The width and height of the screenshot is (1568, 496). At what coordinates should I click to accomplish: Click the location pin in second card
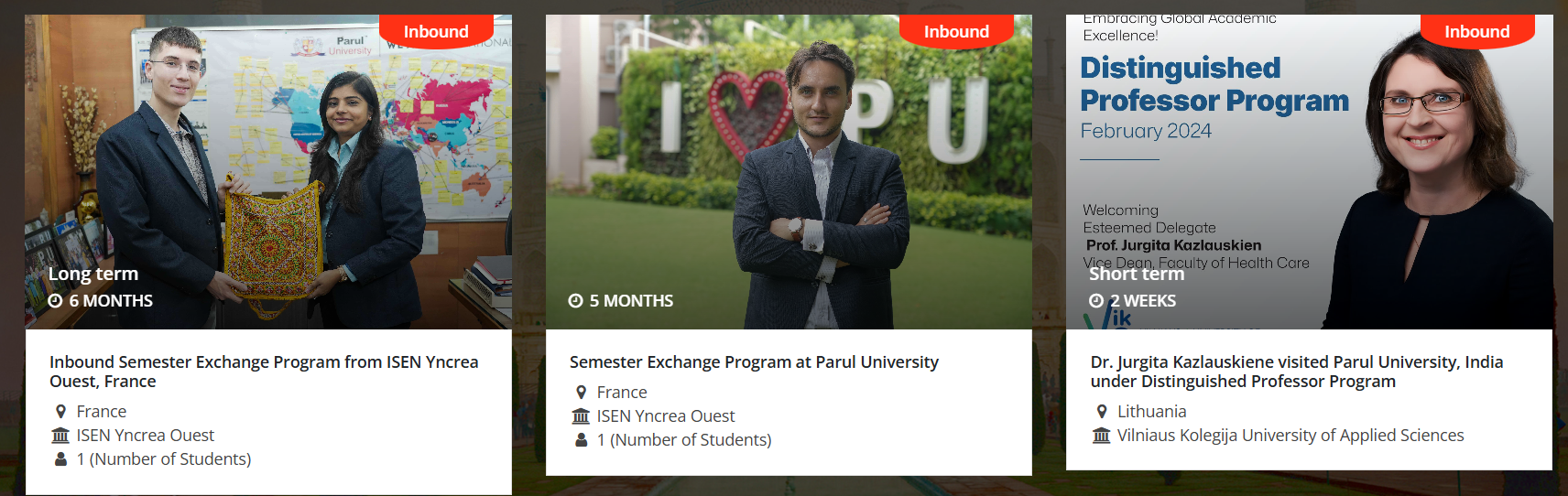(581, 393)
